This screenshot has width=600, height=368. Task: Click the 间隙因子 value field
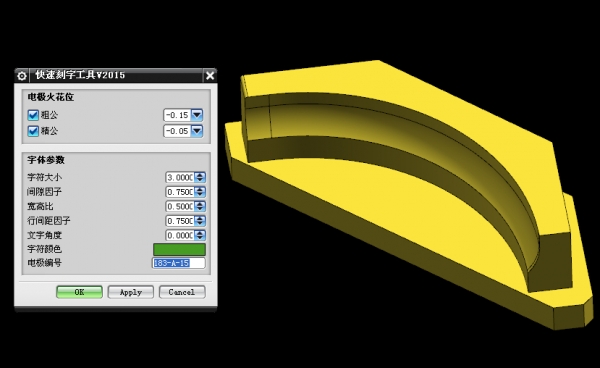[x=180, y=192]
